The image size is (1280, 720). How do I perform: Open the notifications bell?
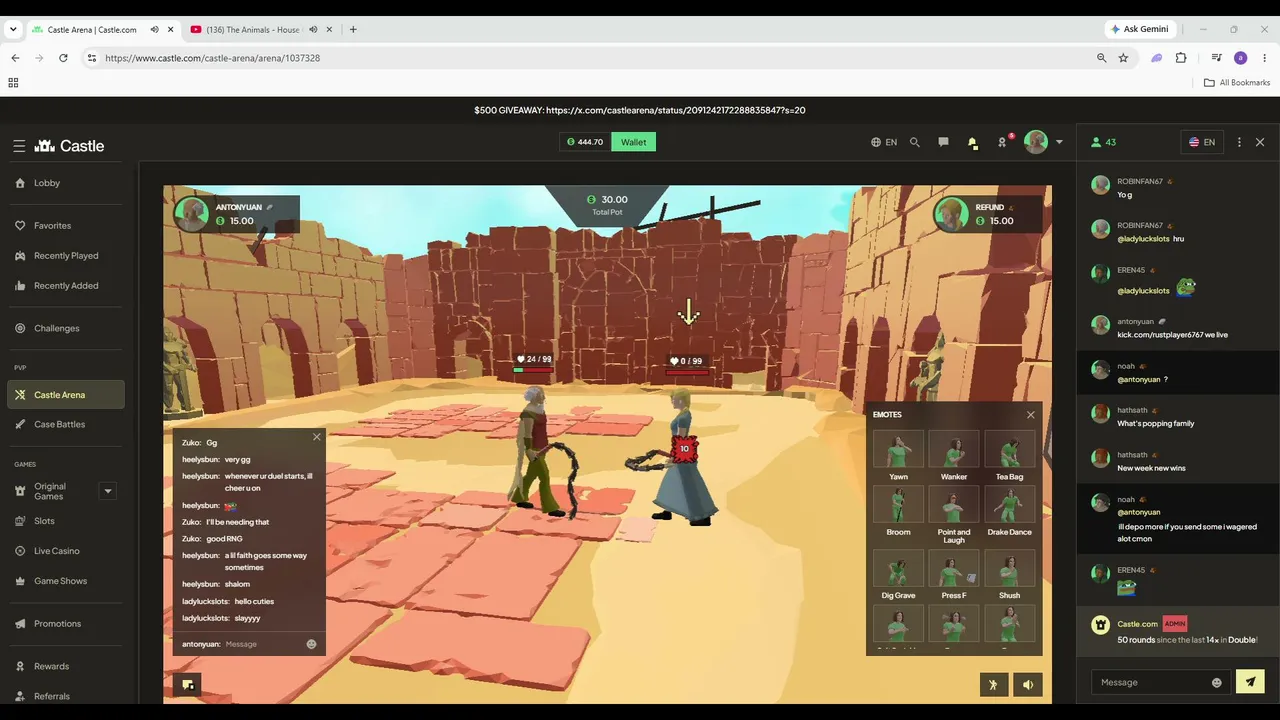(x=972, y=143)
